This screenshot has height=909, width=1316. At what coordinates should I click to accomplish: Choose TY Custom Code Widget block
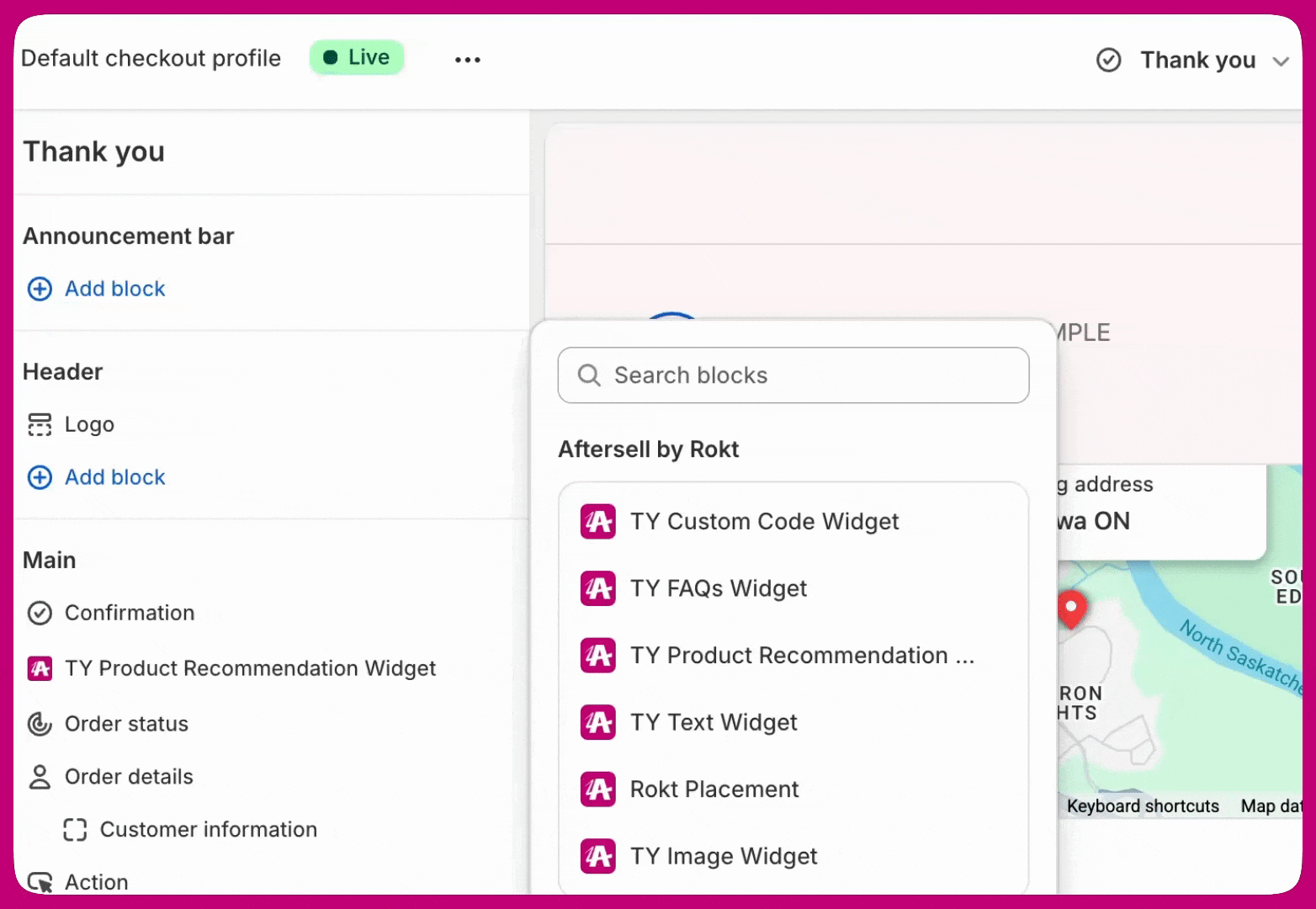[x=793, y=522]
